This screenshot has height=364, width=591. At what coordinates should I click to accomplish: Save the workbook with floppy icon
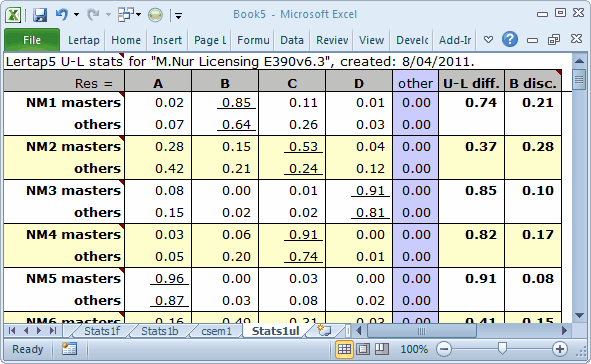pyautogui.click(x=40, y=15)
